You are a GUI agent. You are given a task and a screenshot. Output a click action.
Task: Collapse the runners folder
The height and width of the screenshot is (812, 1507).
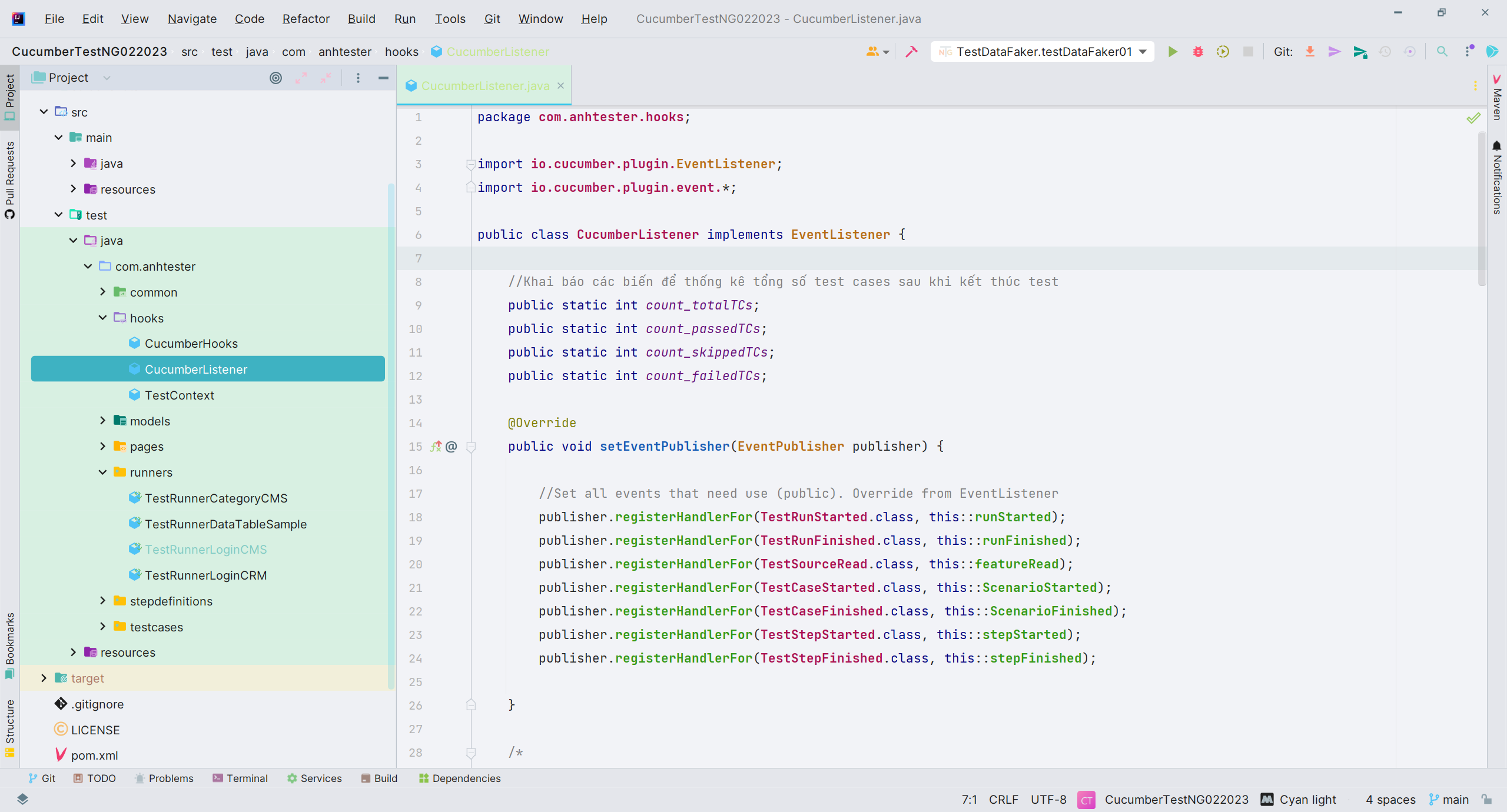(x=102, y=472)
